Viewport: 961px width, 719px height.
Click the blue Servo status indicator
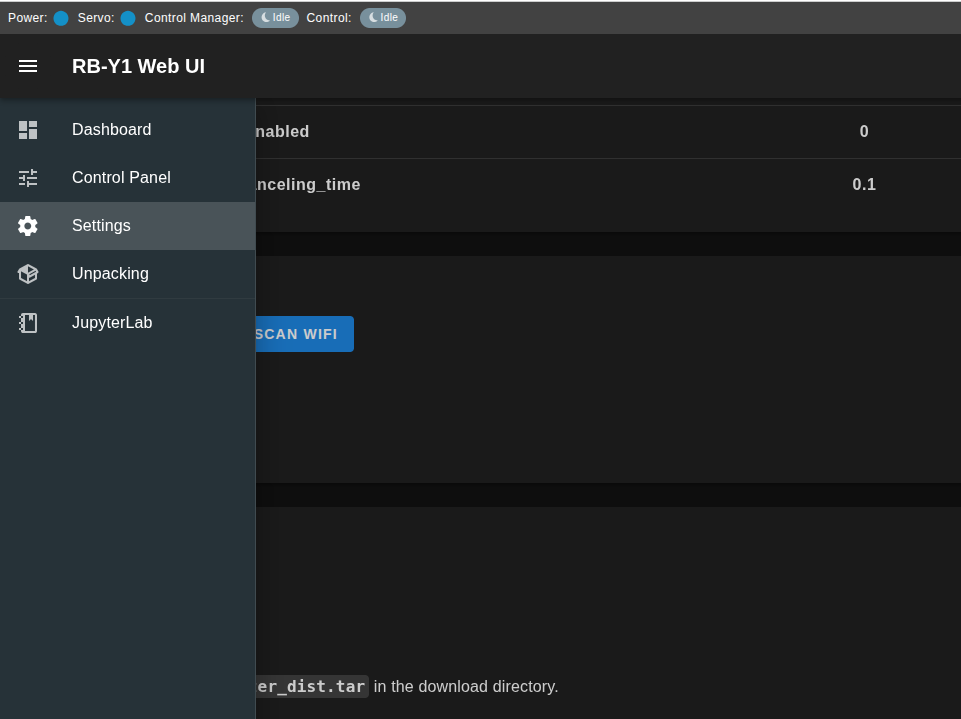pyautogui.click(x=127, y=18)
